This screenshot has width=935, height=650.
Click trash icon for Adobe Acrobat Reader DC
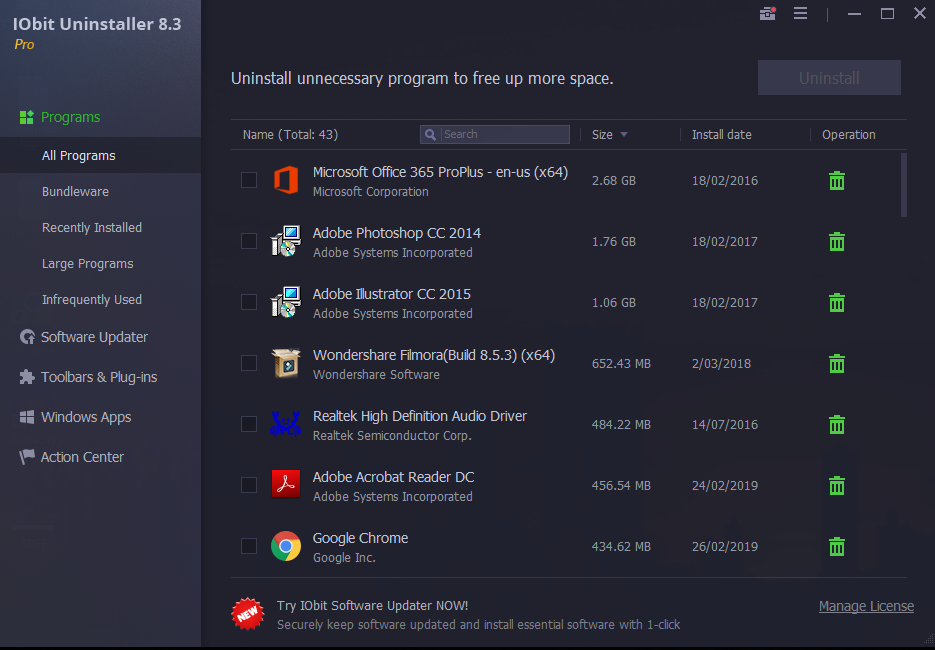[837, 485]
